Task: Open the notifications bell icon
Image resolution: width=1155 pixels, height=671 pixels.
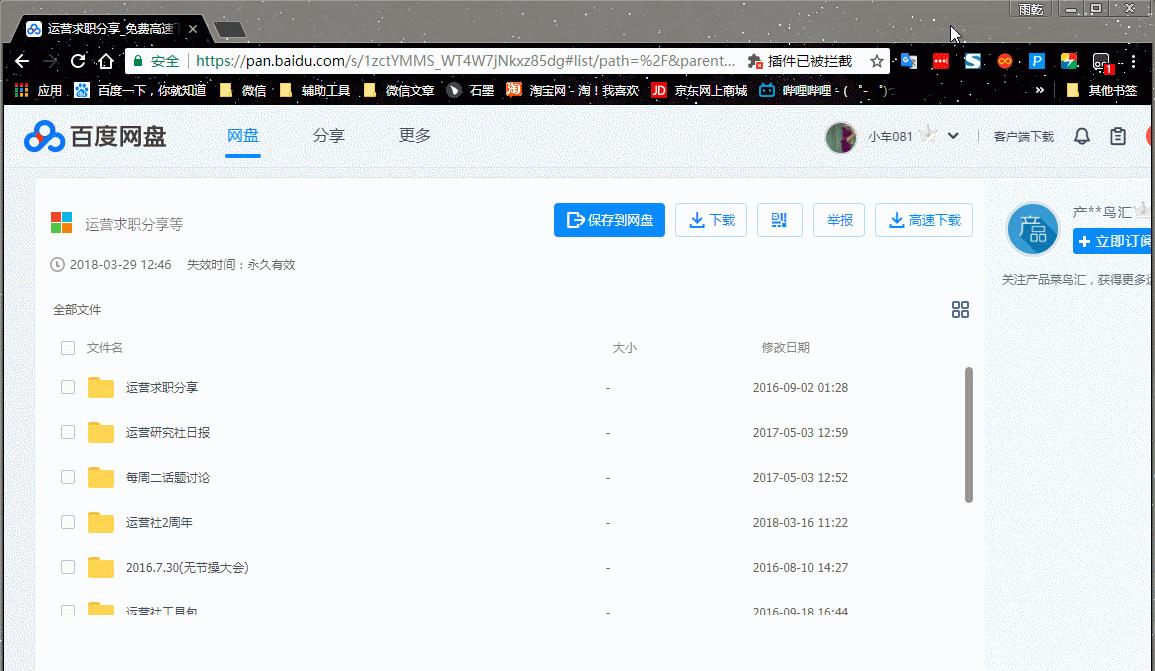Action: (1081, 136)
